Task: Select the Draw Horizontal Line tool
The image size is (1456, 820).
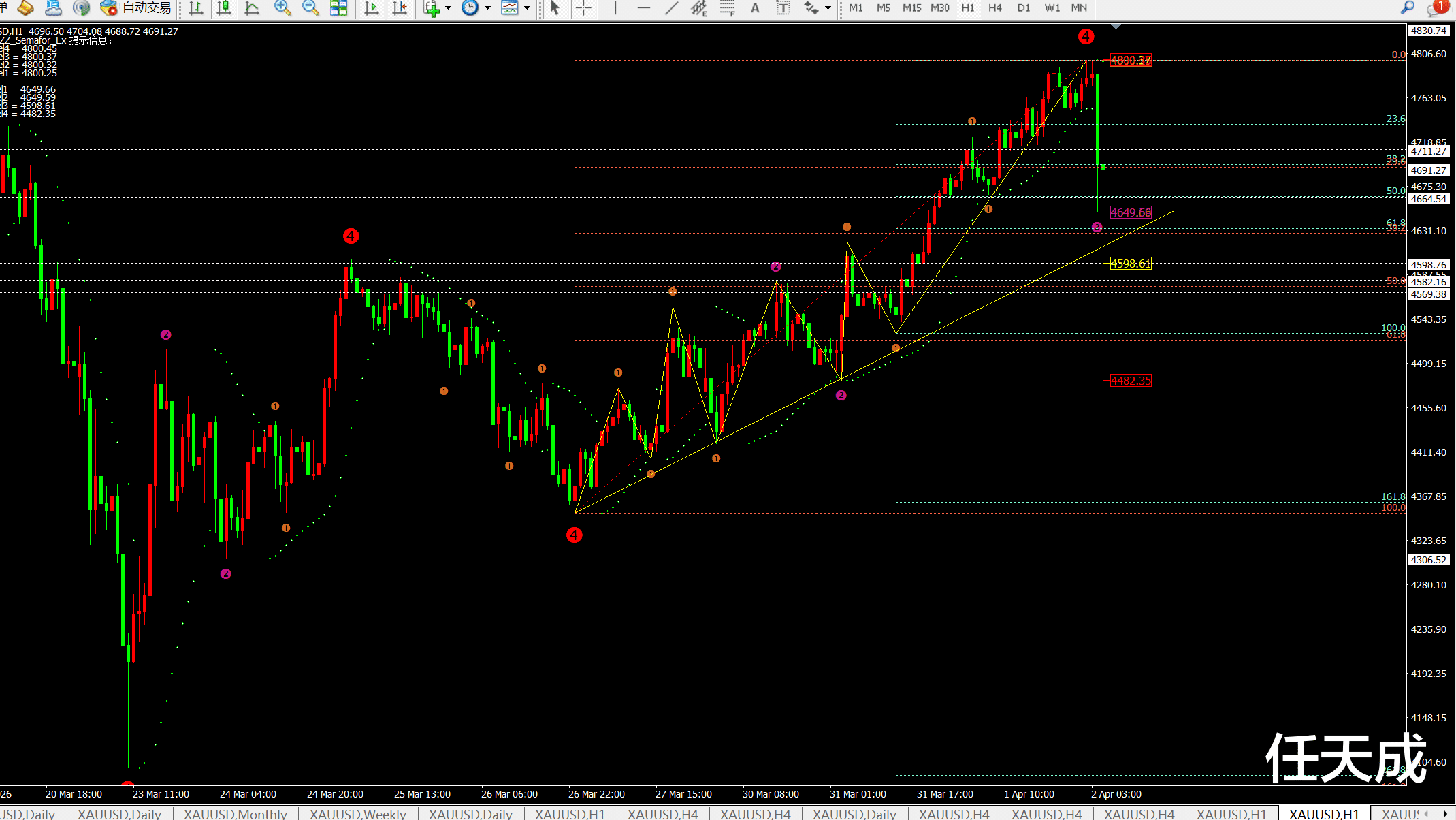Action: pyautogui.click(x=643, y=8)
